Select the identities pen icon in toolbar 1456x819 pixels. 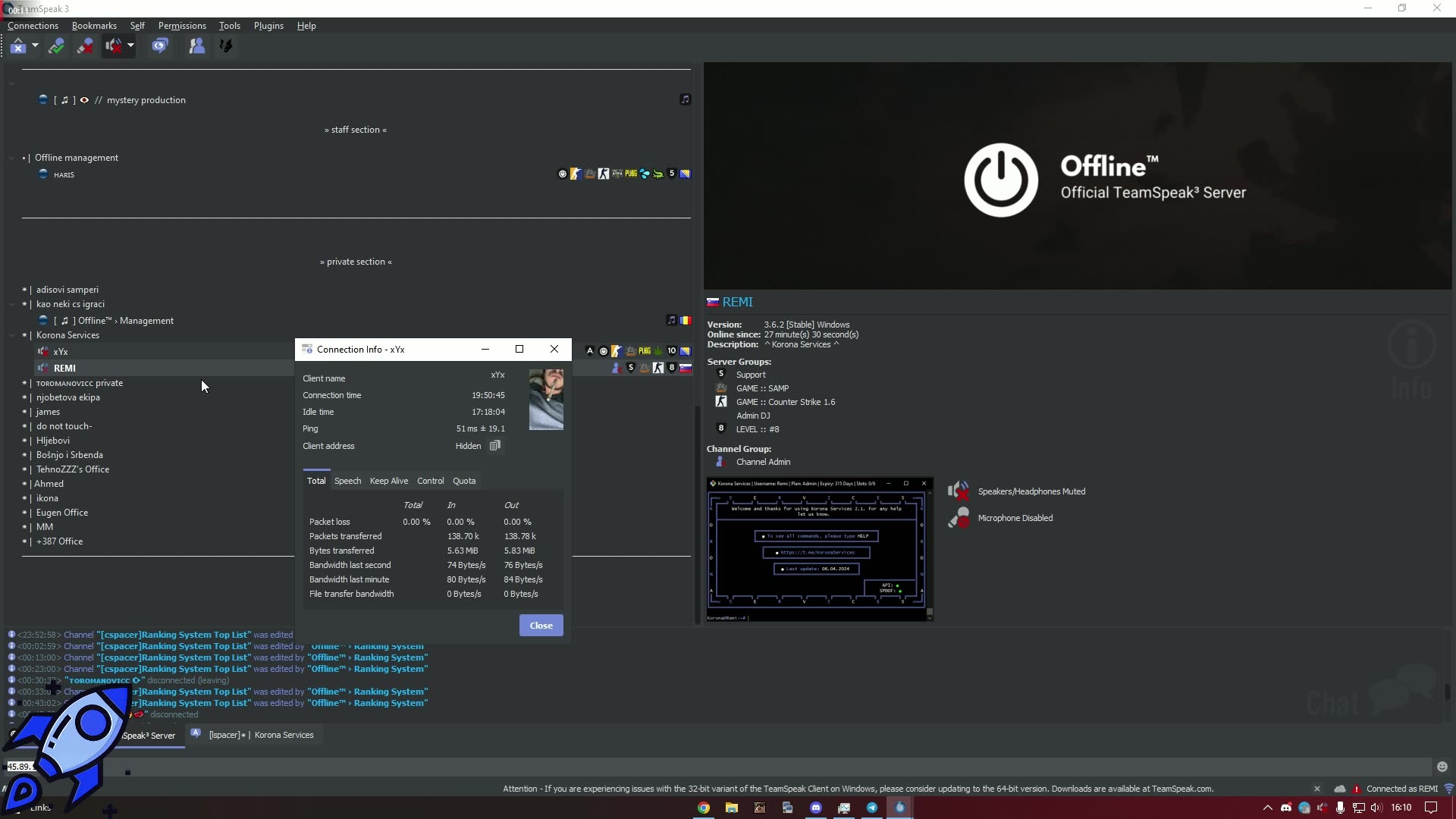tap(226, 45)
